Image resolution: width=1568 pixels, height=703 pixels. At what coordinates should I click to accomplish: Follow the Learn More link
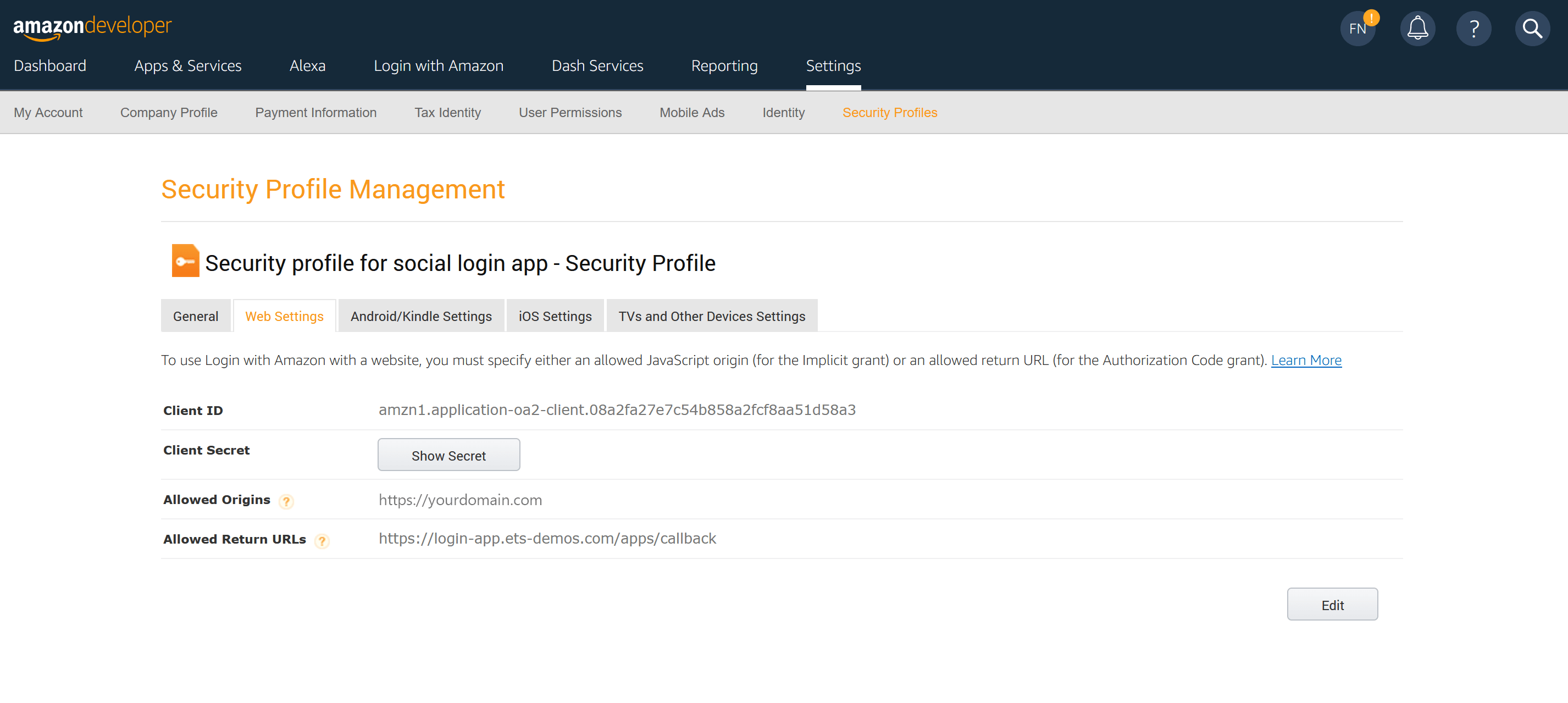click(1306, 361)
